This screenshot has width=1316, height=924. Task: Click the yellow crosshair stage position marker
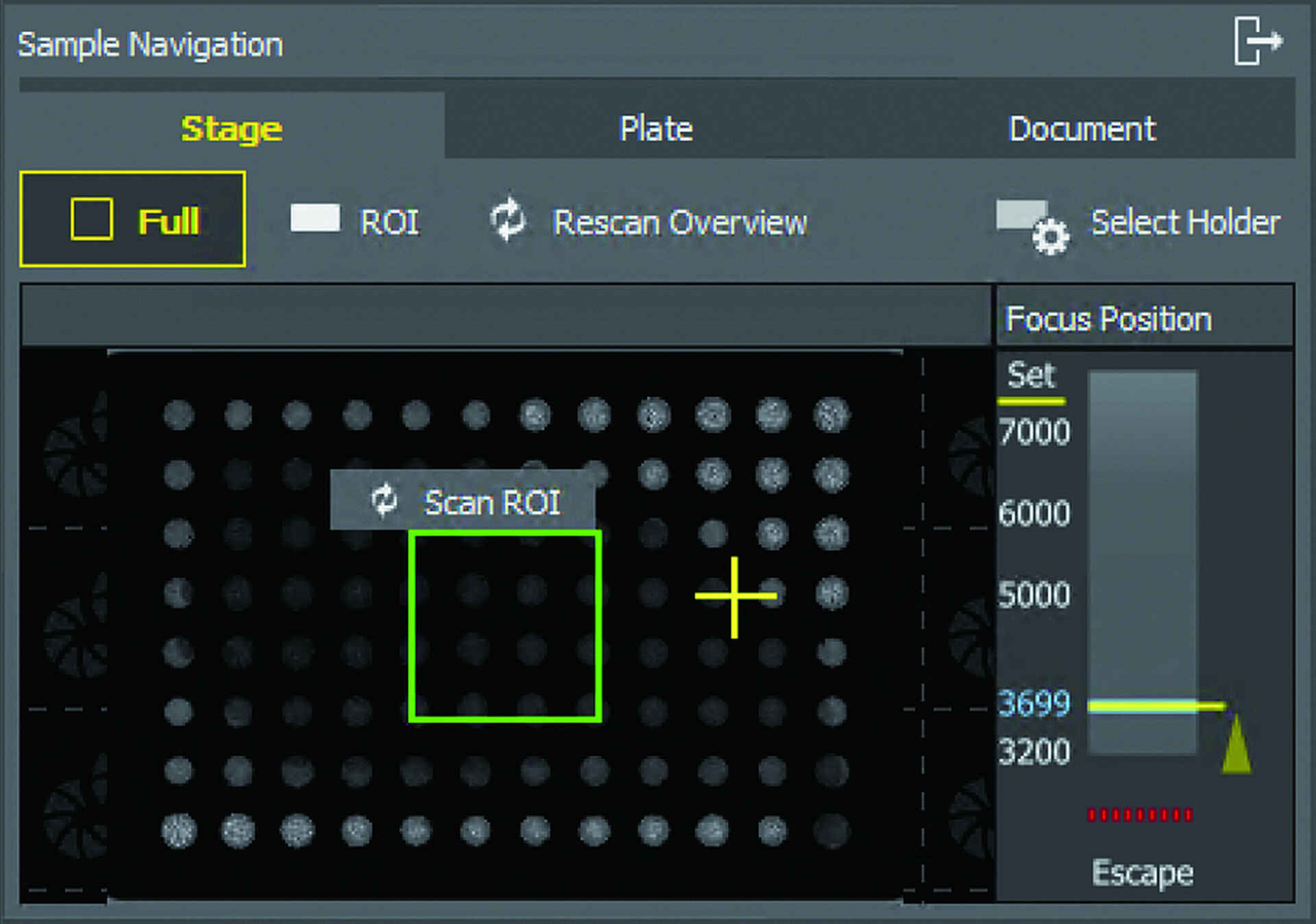tap(735, 596)
